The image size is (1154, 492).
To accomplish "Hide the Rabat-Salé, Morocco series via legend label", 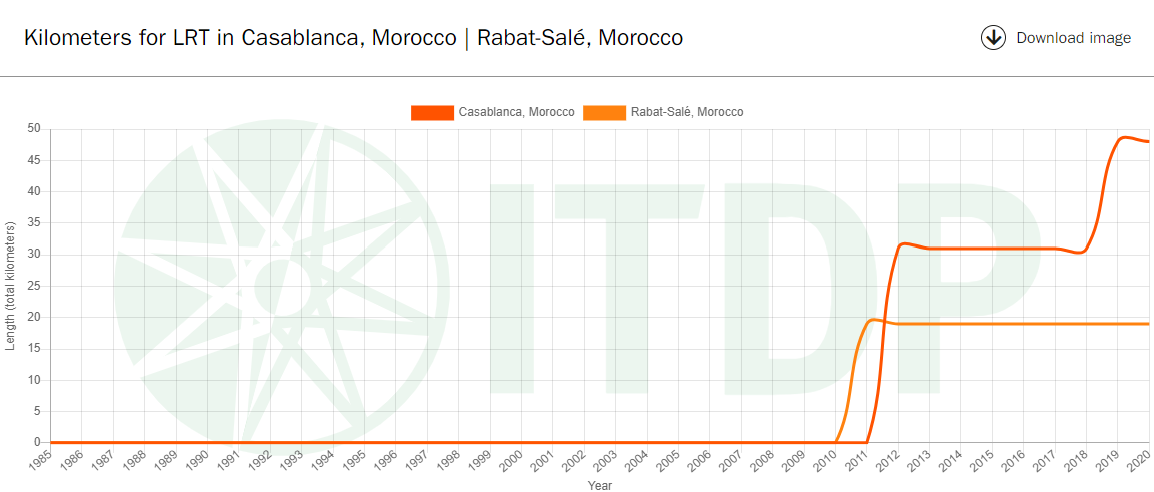I will [x=686, y=112].
